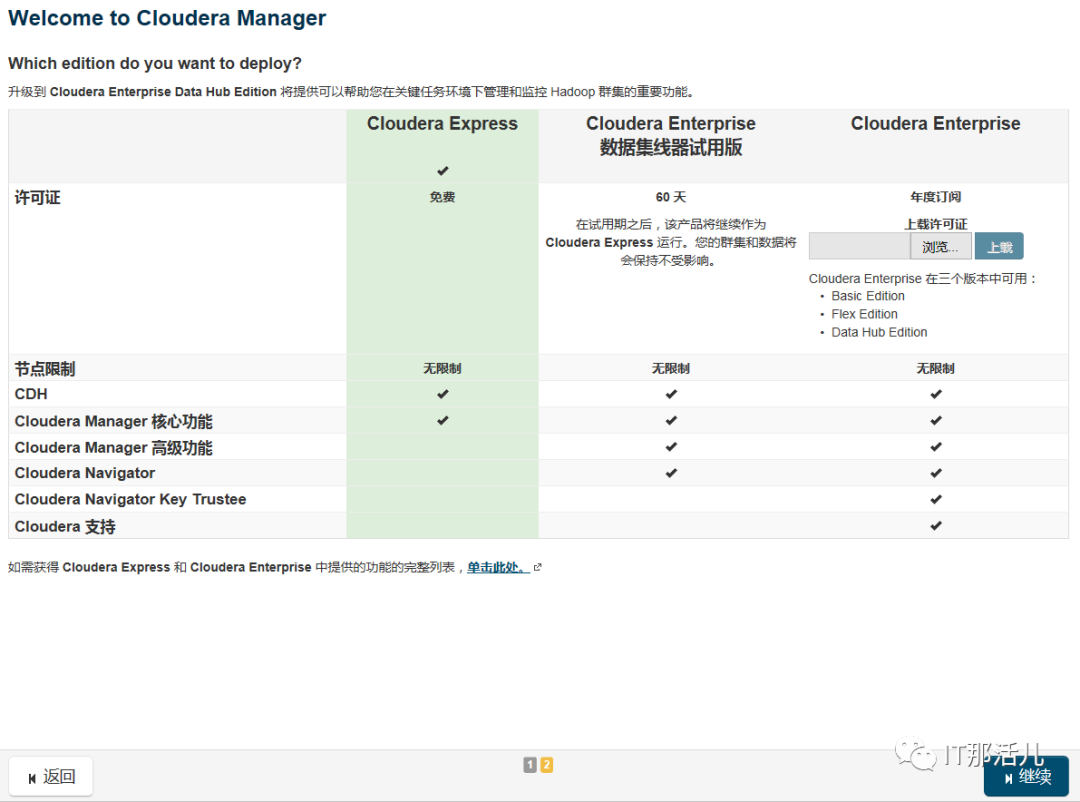Choose Cloudera Enterprise 数据集线器试用版 edition
Screen dimensions: 1080x802
[671, 135]
